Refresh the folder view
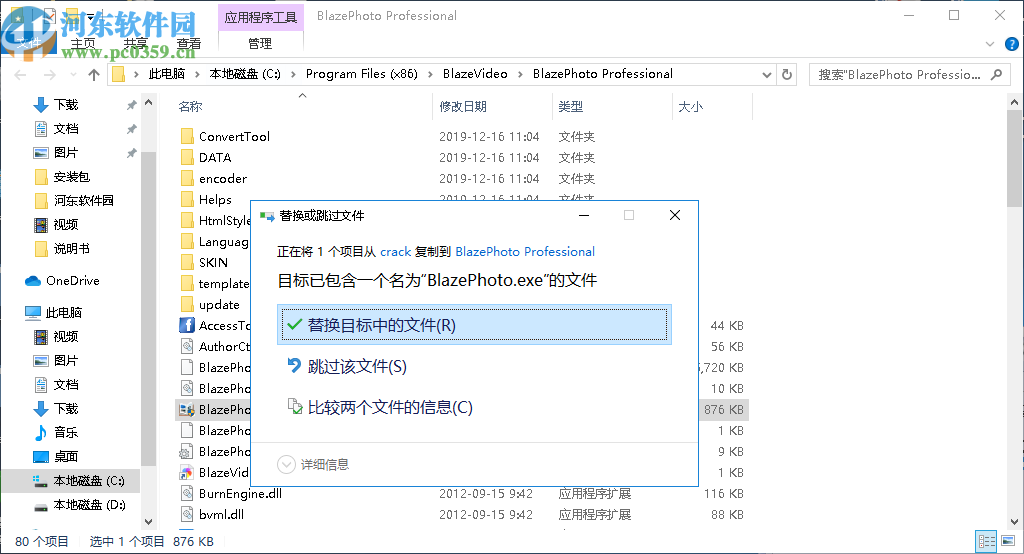Screen dimensions: 1024x554 pyautogui.click(x=787, y=74)
